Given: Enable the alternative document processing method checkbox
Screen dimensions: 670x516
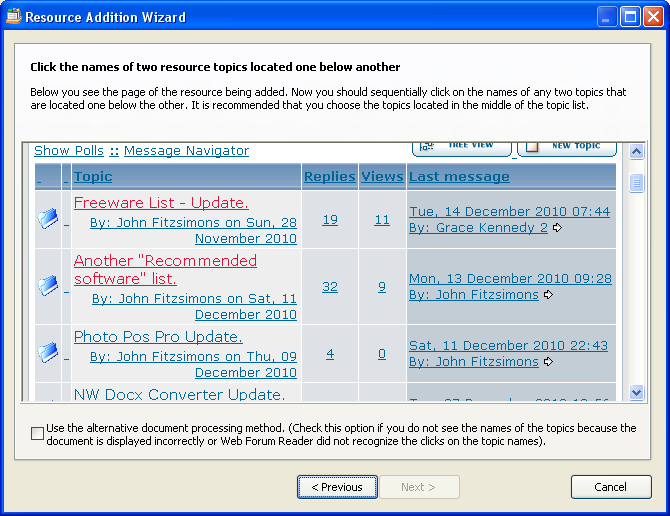Looking at the screenshot, I should [38, 434].
